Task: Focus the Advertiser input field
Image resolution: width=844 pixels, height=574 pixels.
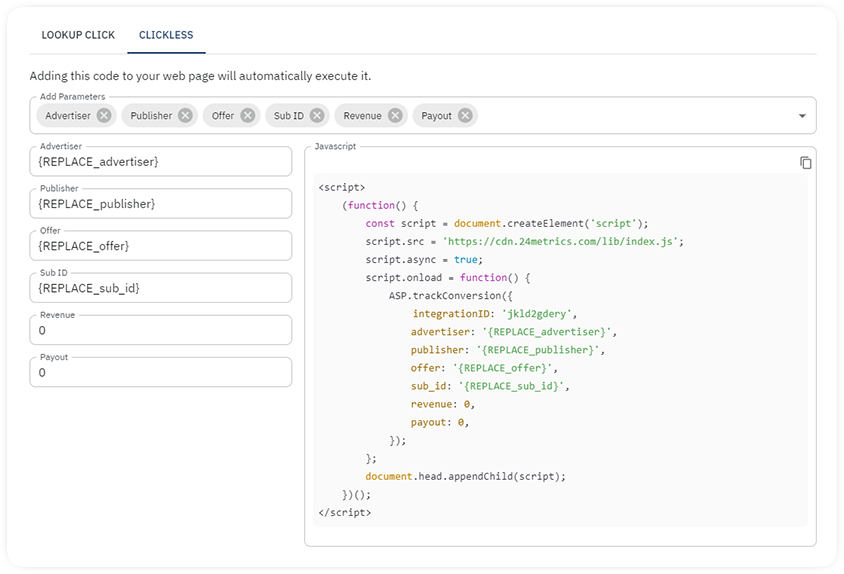Action: pyautogui.click(x=160, y=162)
